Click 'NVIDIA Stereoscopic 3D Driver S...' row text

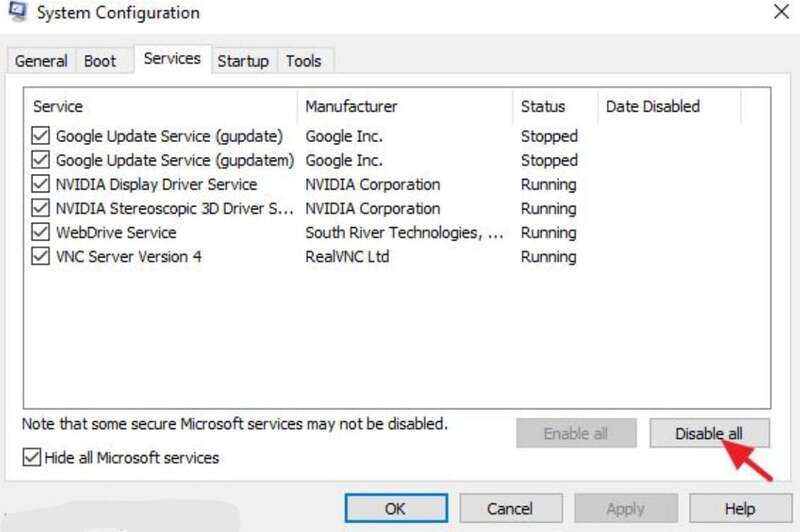(x=174, y=208)
